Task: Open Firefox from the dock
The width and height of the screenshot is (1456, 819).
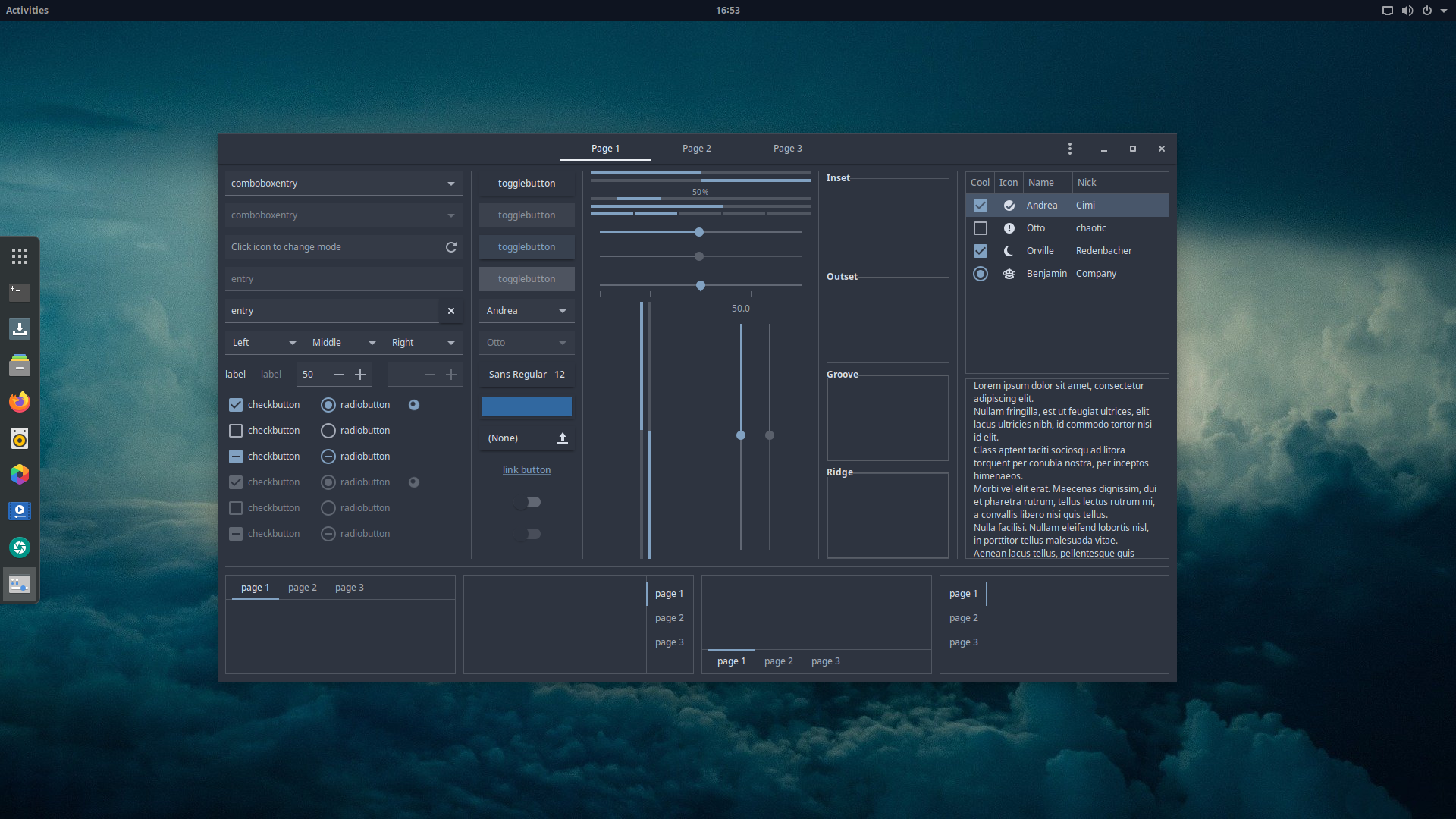Action: pyautogui.click(x=20, y=402)
